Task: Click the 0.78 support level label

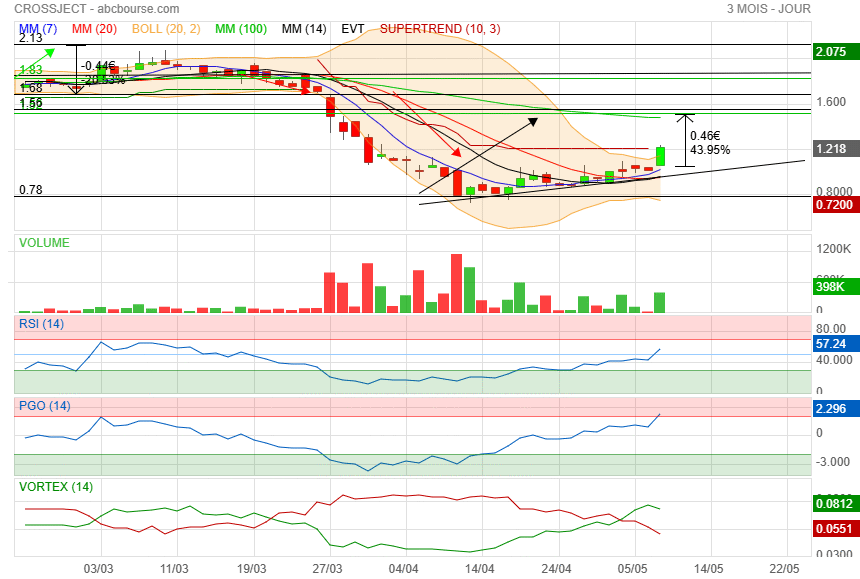Action: [31, 190]
